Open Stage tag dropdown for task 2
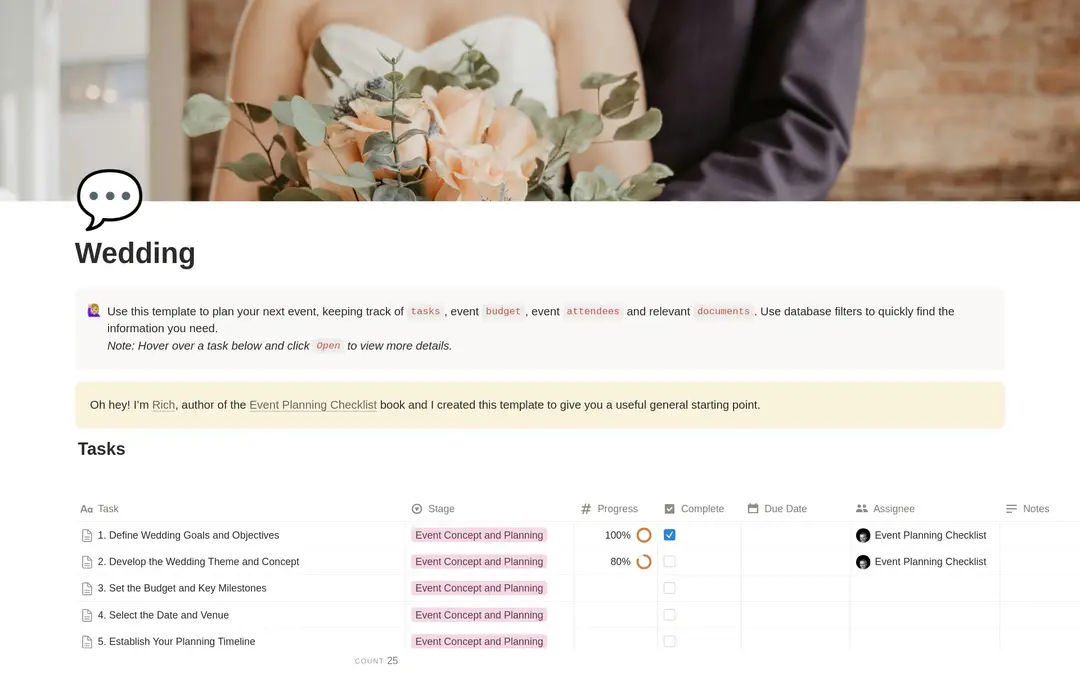The height and width of the screenshot is (674, 1080). 479,562
